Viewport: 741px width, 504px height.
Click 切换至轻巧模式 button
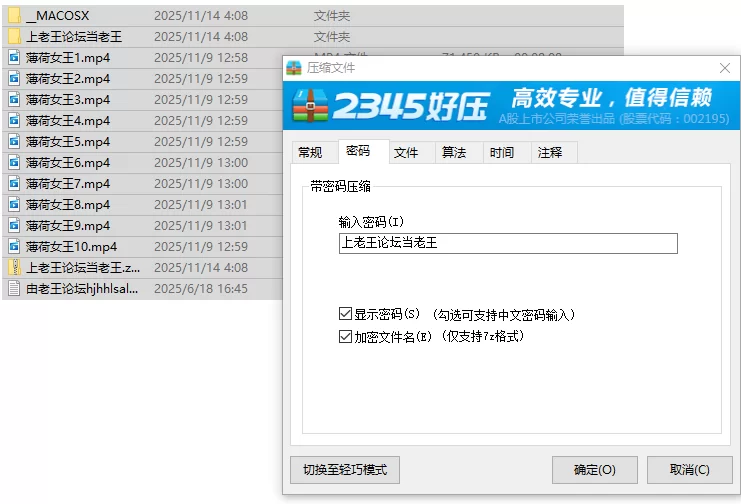(x=344, y=470)
